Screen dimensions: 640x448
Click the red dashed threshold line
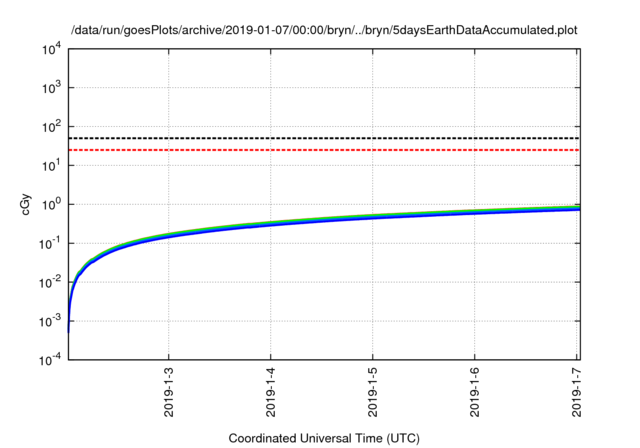(x=324, y=150)
